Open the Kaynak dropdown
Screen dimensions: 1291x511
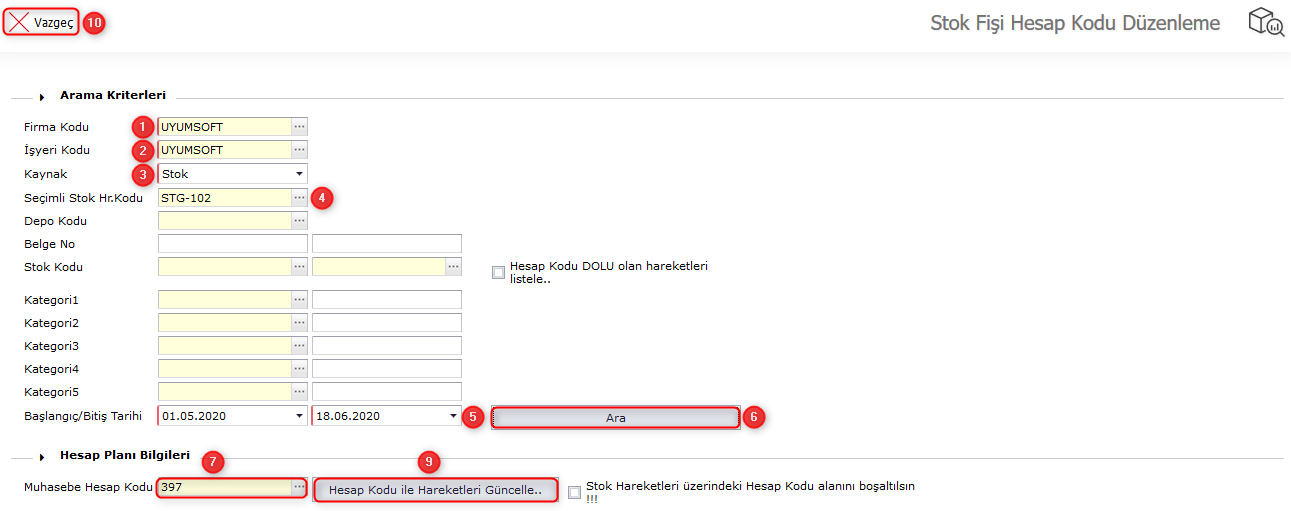298,174
